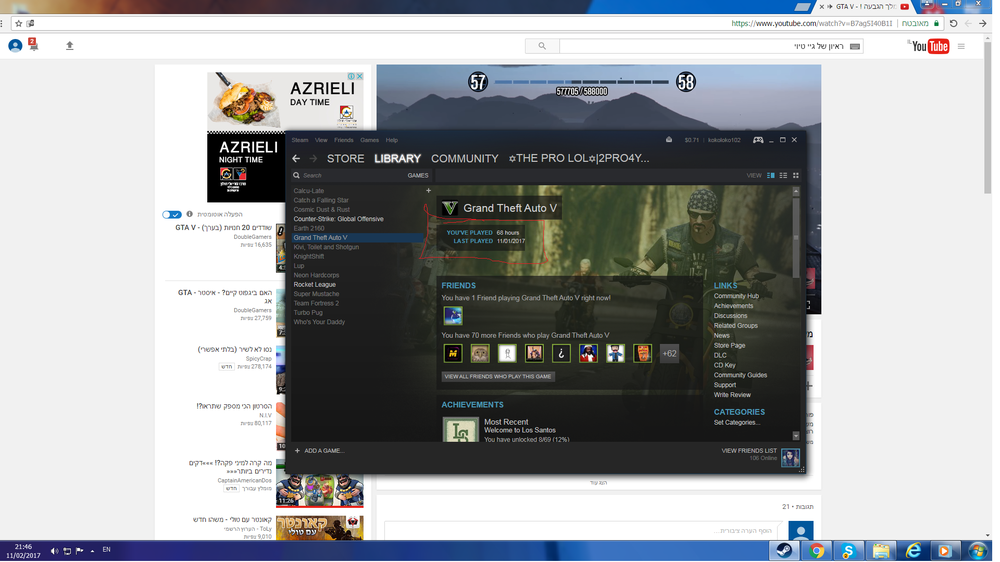The height and width of the screenshot is (562, 1000).
Task: Open Big Picture mode controller icon
Action: click(758, 140)
